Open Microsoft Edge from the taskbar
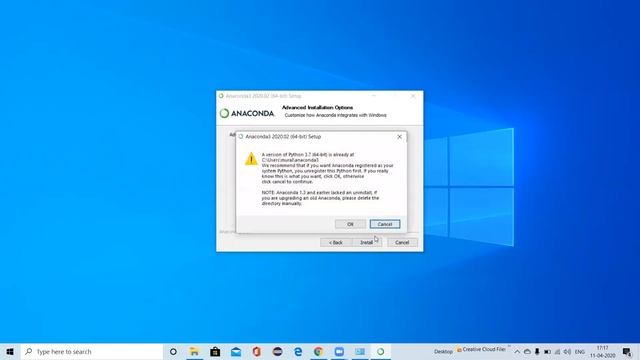The height and width of the screenshot is (360, 640). (x=298, y=351)
